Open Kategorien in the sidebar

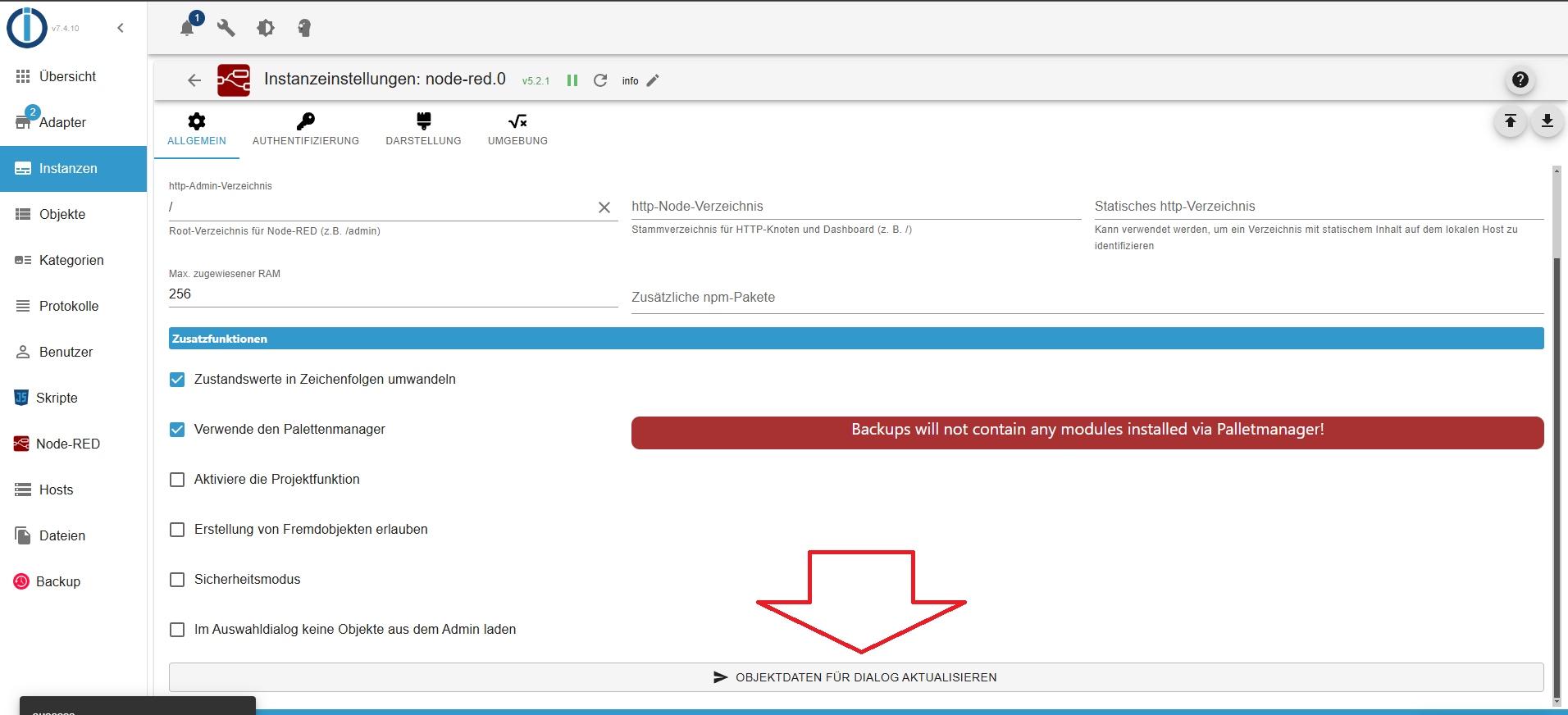click(x=73, y=260)
